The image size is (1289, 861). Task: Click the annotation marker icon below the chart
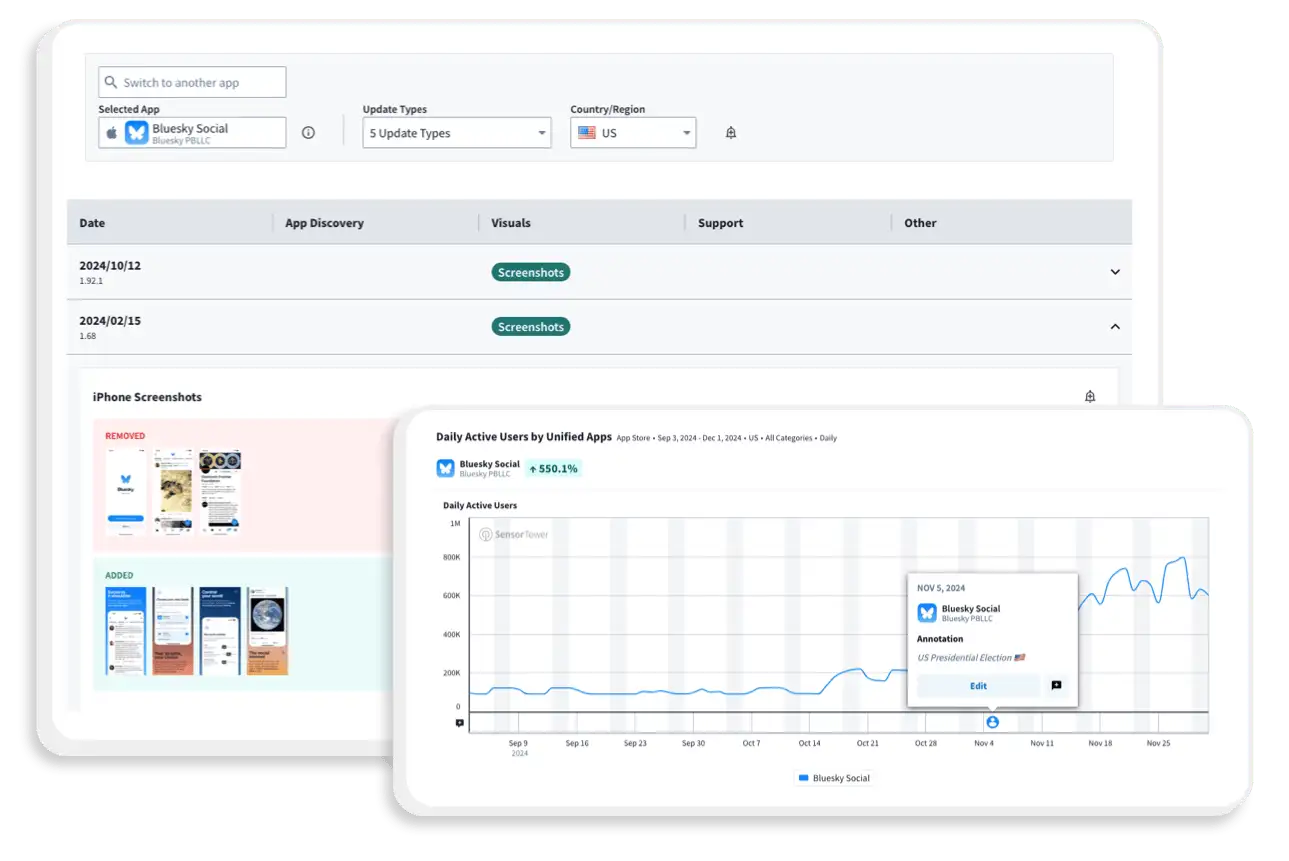[993, 722]
